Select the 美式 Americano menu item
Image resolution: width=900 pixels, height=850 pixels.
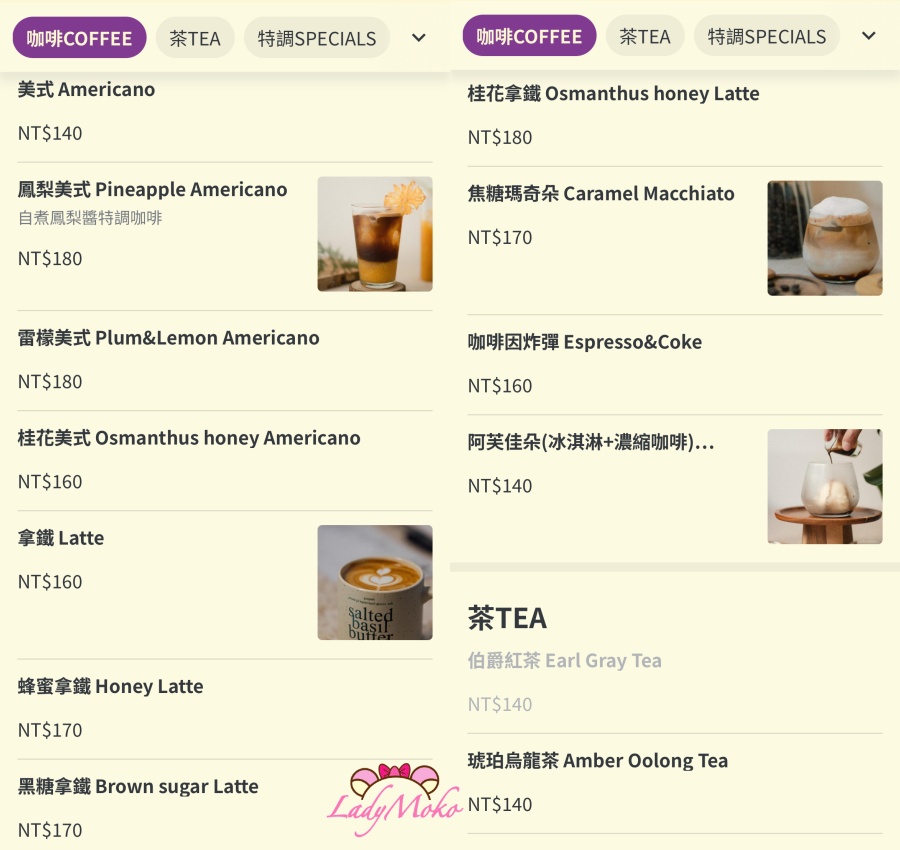225,112
